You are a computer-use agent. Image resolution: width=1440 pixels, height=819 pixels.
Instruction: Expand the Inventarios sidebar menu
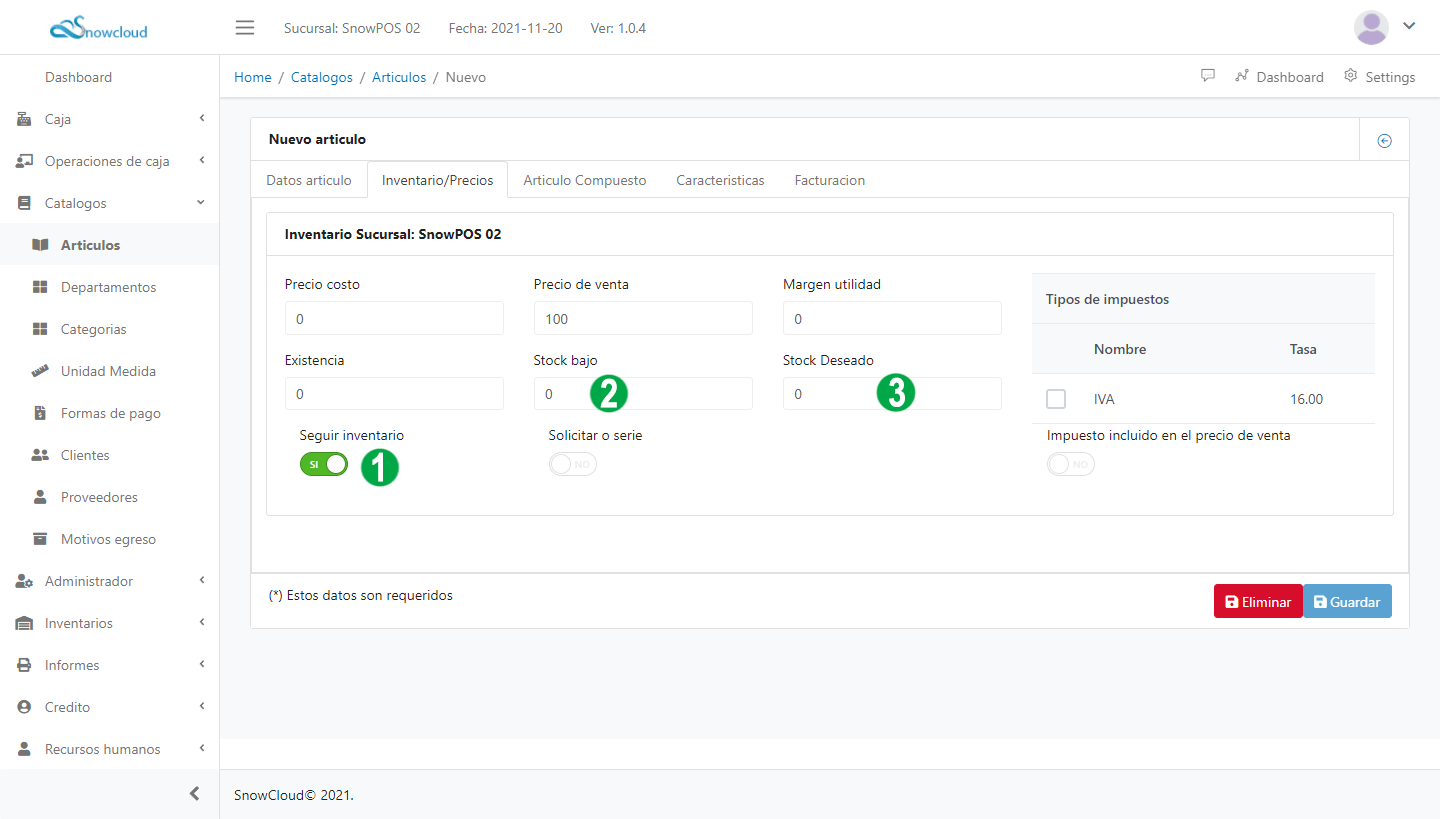(110, 623)
